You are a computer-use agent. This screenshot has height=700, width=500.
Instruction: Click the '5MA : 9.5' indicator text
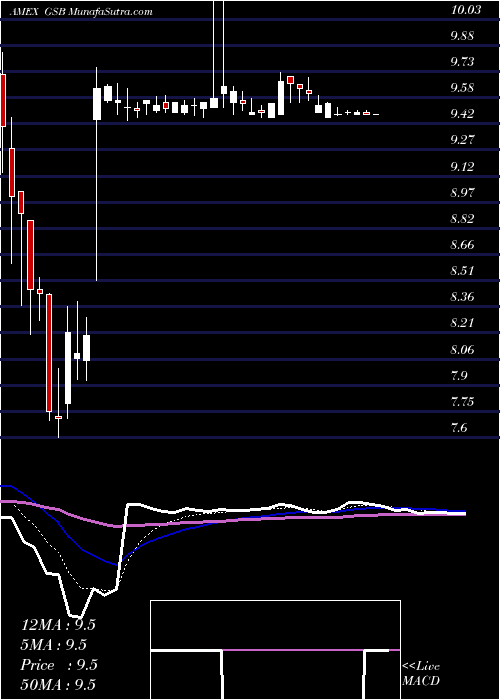54,645
